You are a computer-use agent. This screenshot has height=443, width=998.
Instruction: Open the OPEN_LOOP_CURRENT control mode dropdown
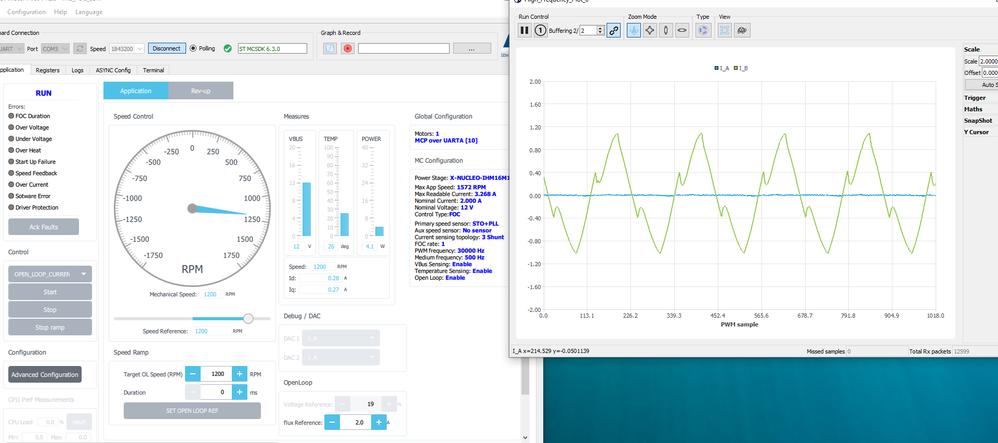[50, 274]
